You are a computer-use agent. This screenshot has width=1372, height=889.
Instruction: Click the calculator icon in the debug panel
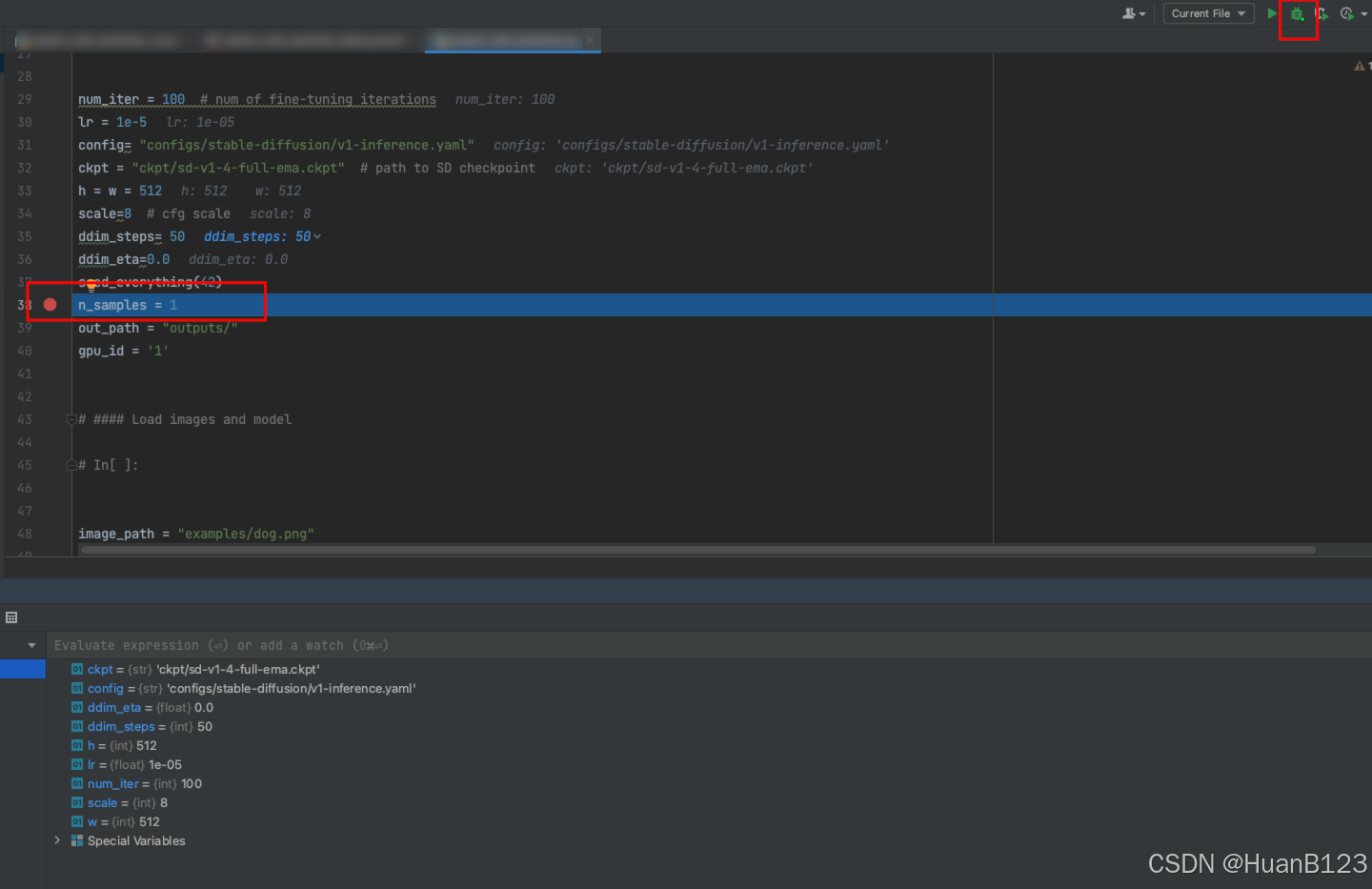pos(11,616)
